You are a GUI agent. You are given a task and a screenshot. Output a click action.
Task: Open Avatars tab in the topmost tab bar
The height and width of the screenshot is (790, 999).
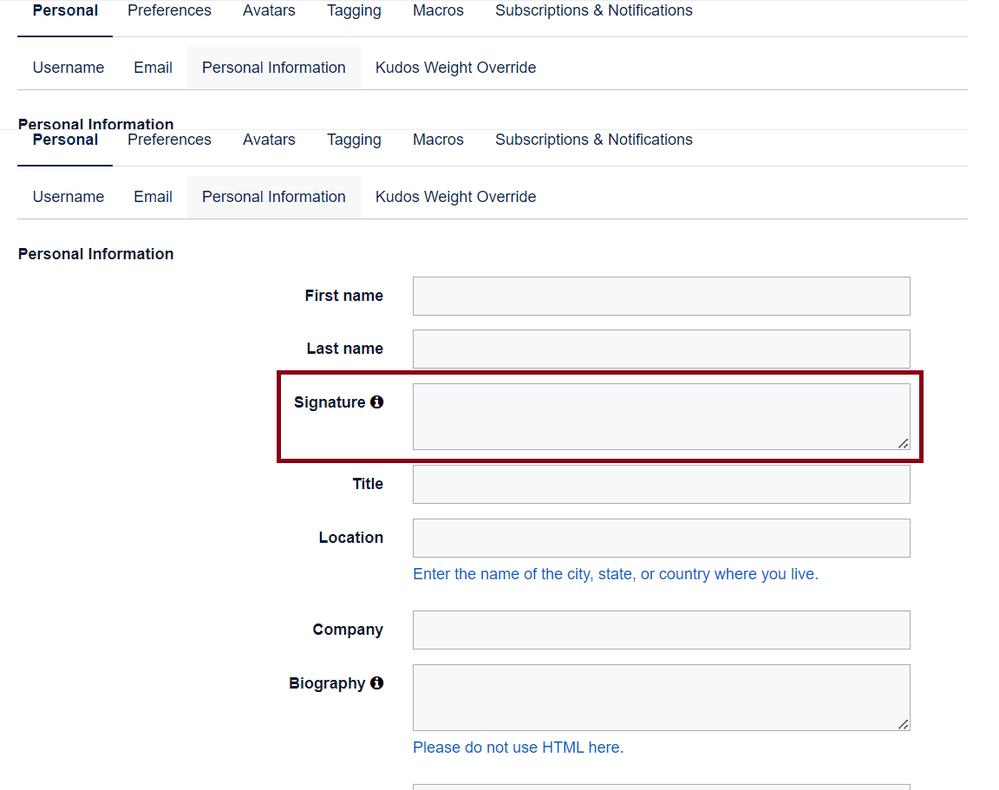269,10
